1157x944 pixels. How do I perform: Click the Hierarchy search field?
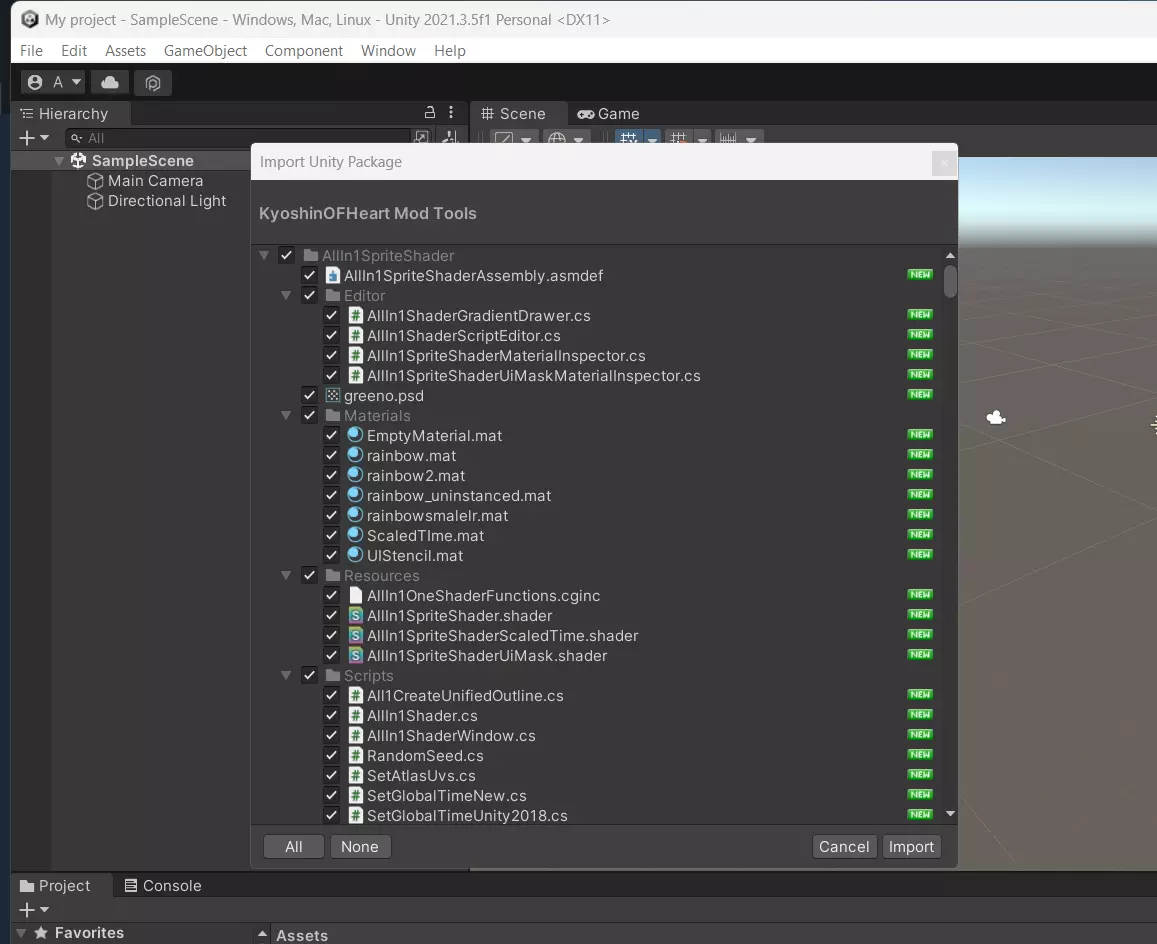coord(238,138)
